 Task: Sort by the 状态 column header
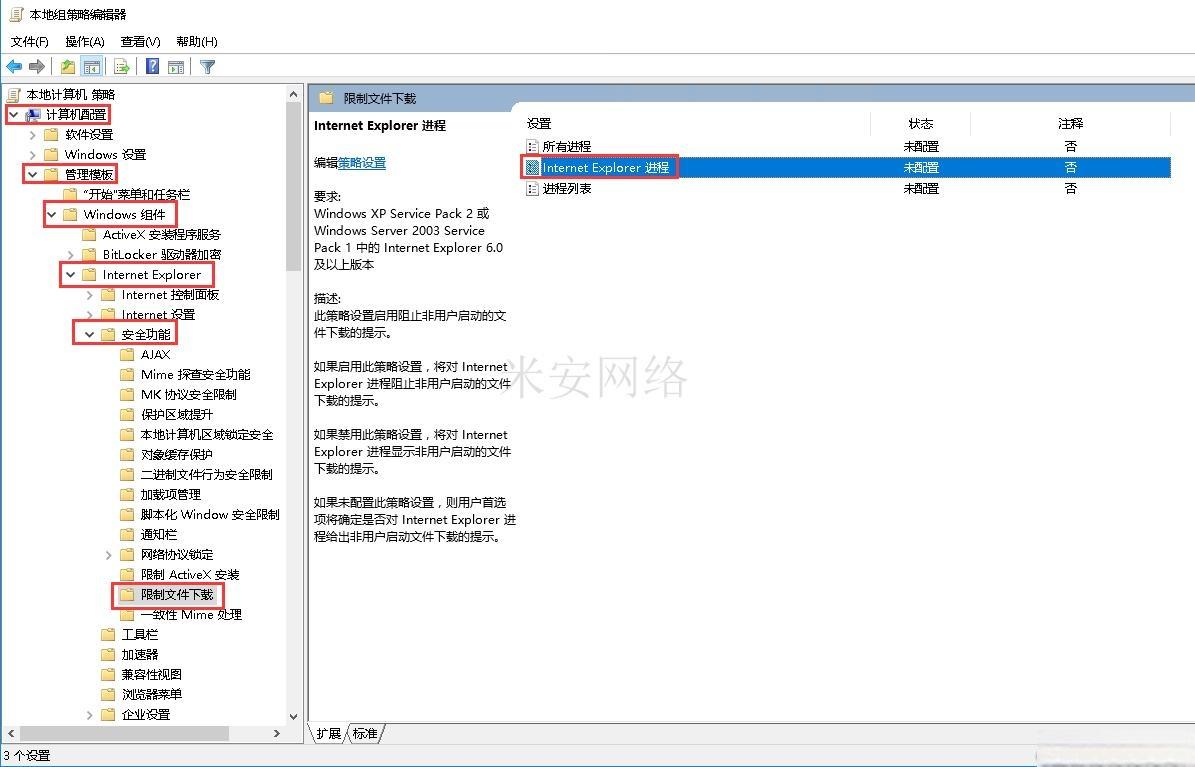(x=921, y=124)
